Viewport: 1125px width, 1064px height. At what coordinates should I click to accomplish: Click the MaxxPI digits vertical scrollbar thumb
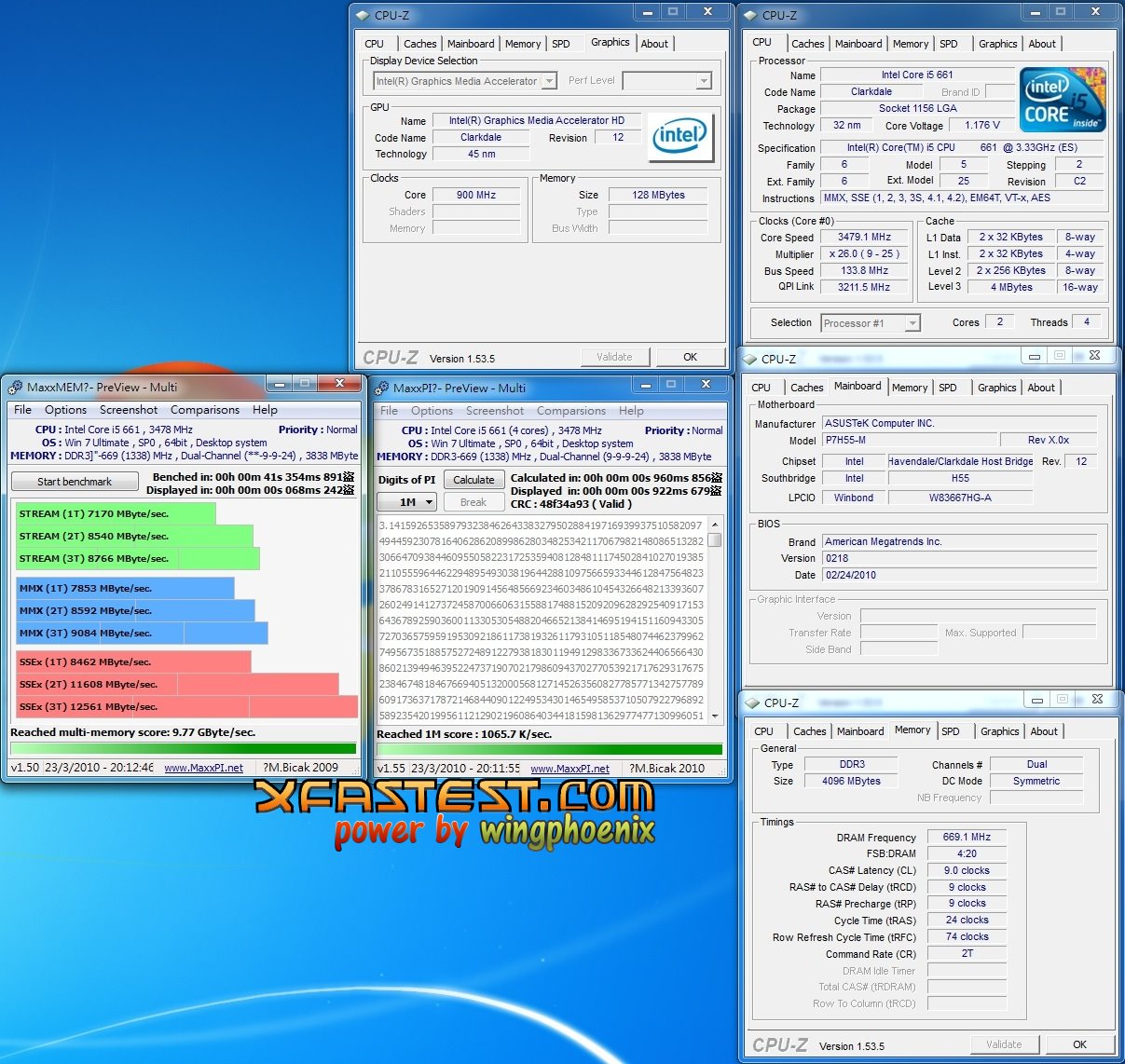click(715, 539)
